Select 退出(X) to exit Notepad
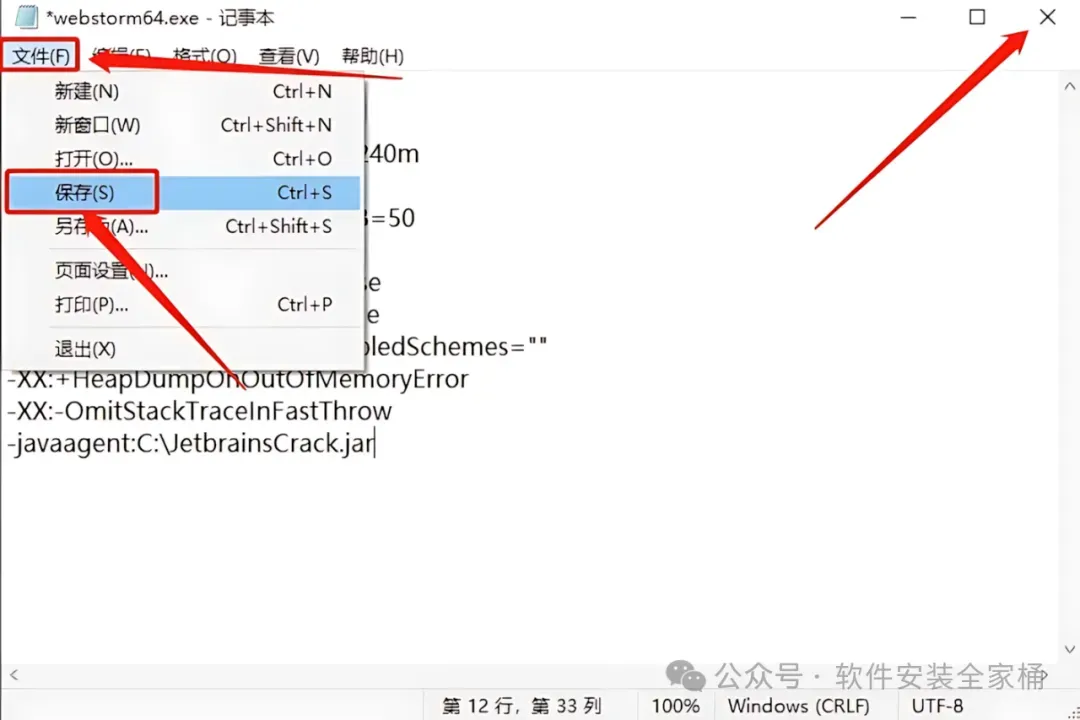 (183, 349)
